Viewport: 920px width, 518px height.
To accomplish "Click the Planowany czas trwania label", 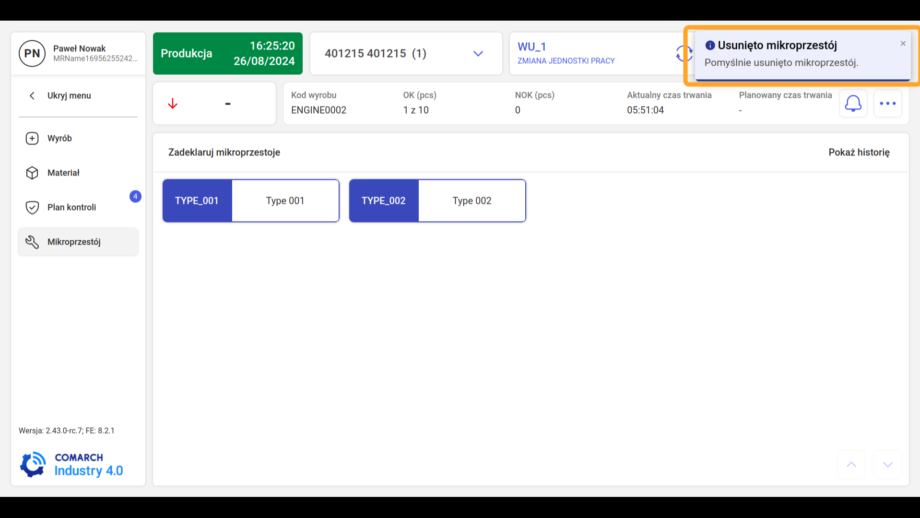I will 785,95.
